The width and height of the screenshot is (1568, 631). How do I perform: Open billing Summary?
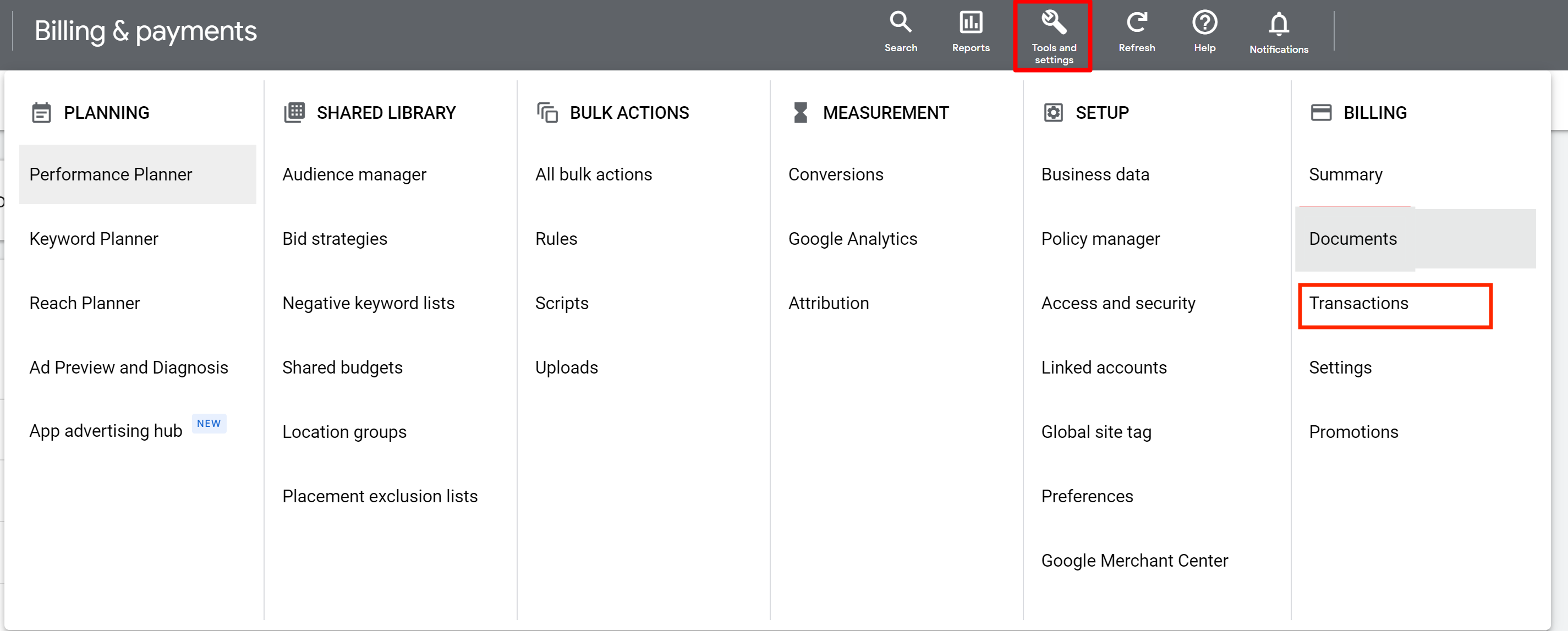pyautogui.click(x=1345, y=174)
